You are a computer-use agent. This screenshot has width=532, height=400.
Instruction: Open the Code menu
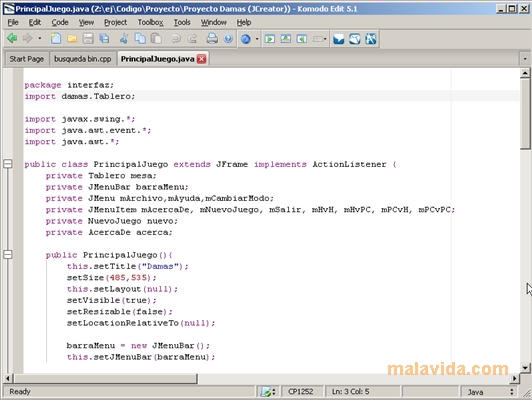click(x=60, y=22)
